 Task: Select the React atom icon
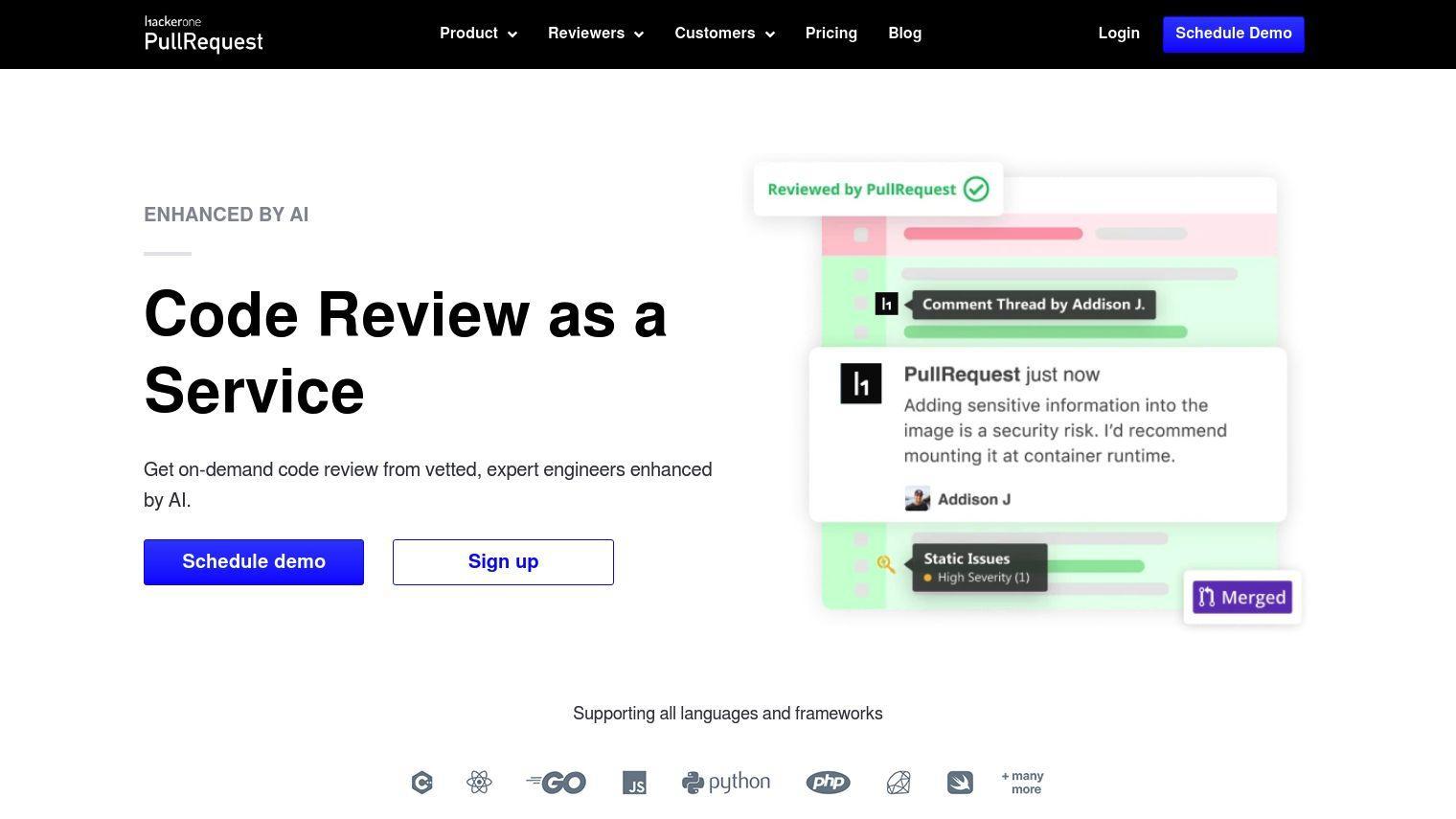coord(480,783)
